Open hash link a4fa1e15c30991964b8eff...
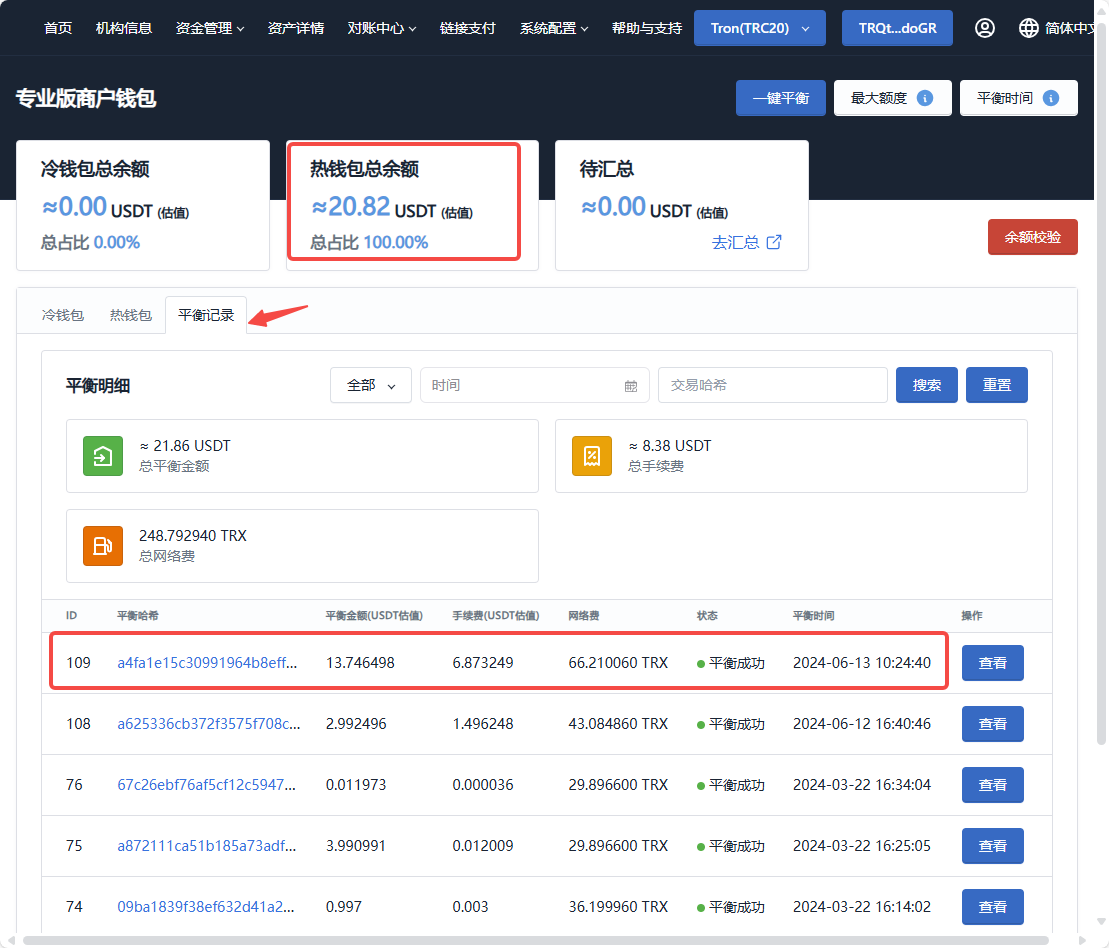 tap(207, 663)
